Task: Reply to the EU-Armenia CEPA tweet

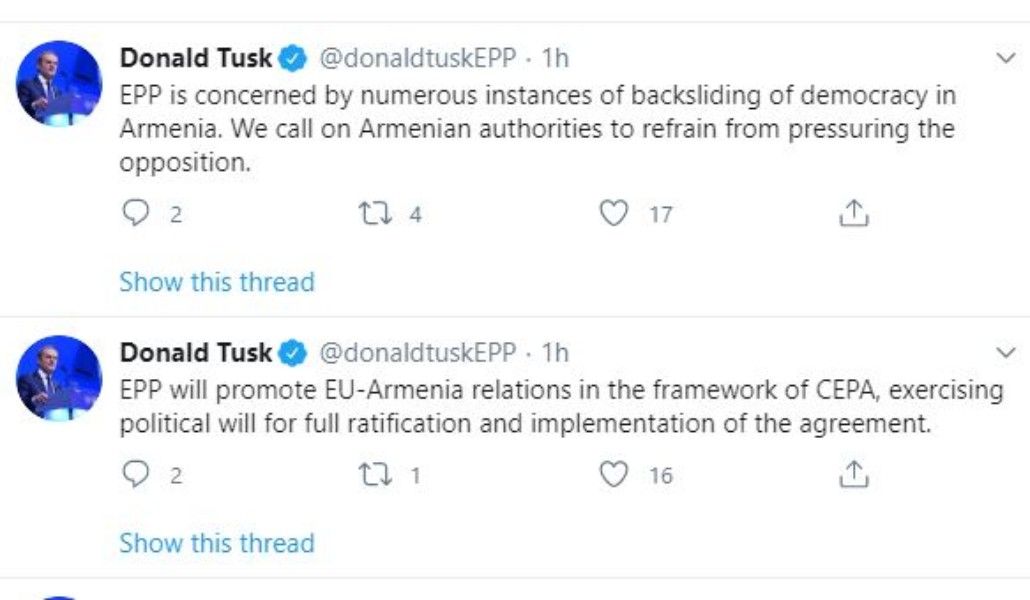Action: [x=135, y=475]
